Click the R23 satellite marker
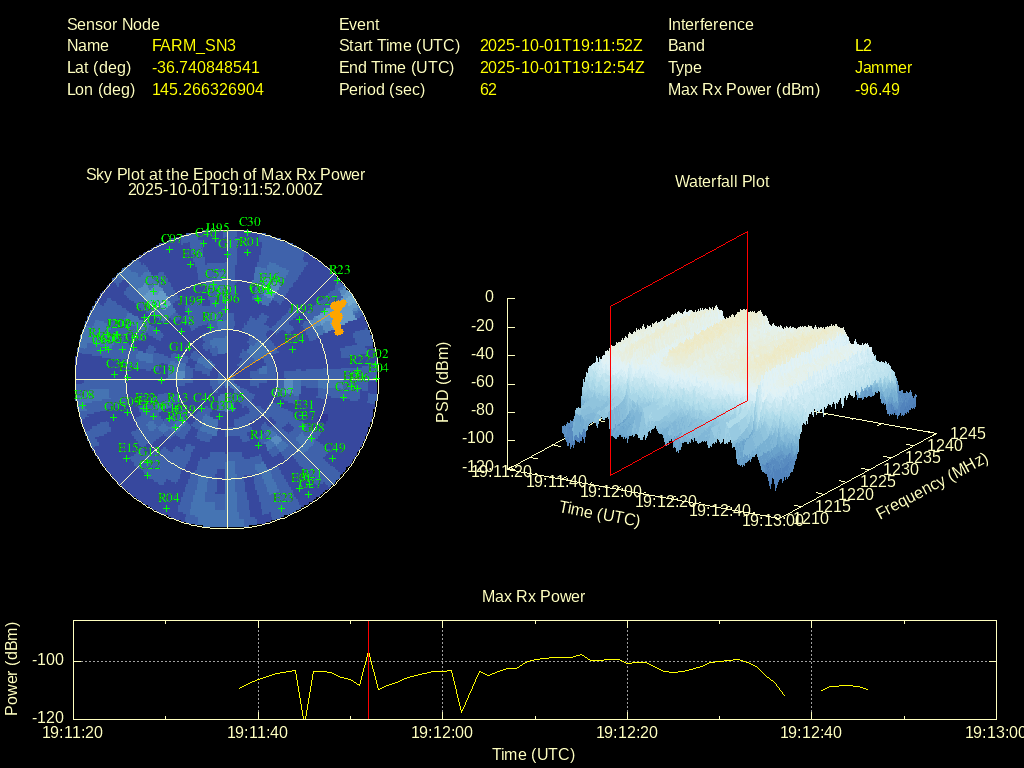The image size is (1024, 768). pos(339,281)
